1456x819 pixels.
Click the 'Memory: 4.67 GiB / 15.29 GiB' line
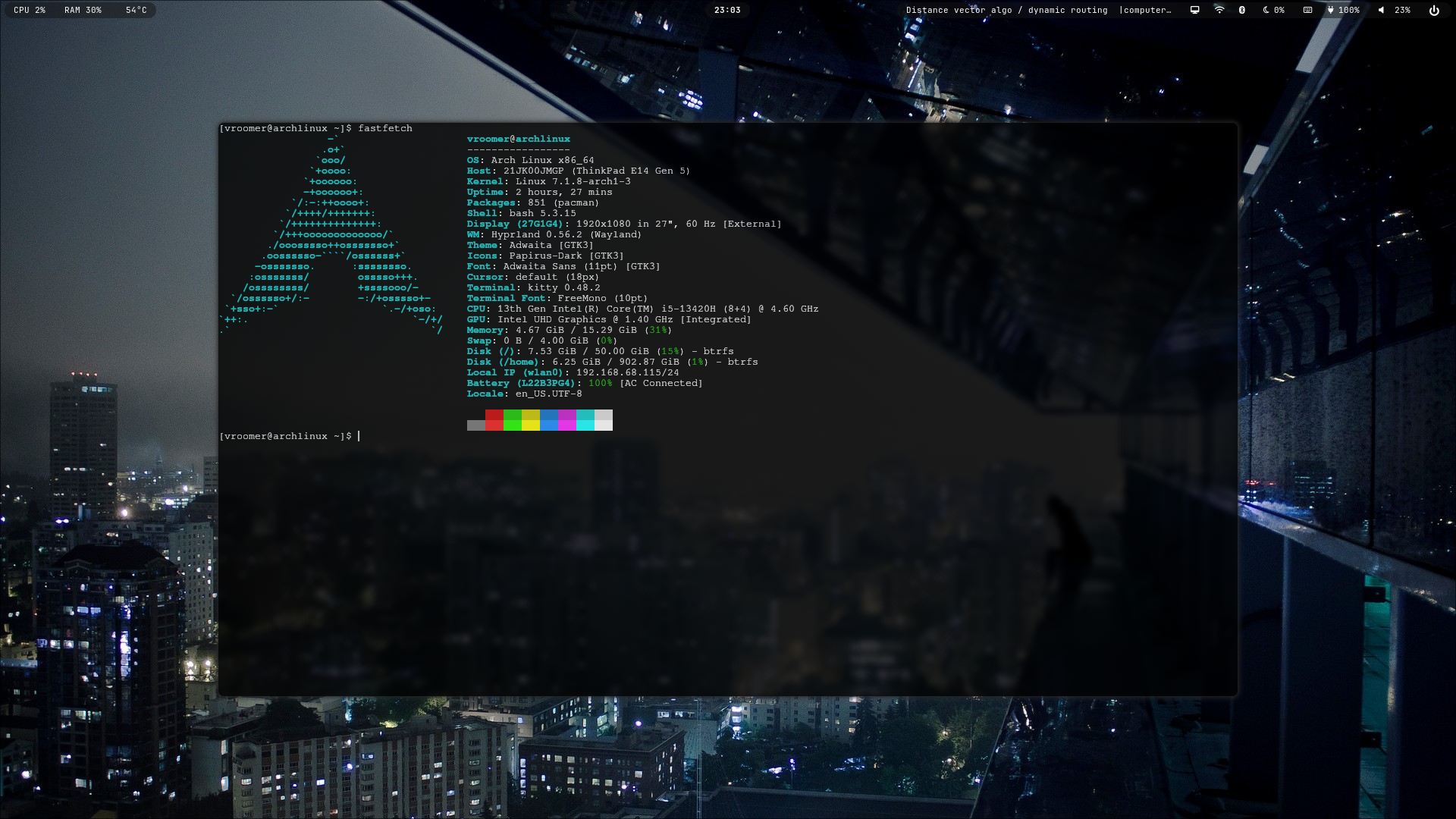[x=570, y=330]
